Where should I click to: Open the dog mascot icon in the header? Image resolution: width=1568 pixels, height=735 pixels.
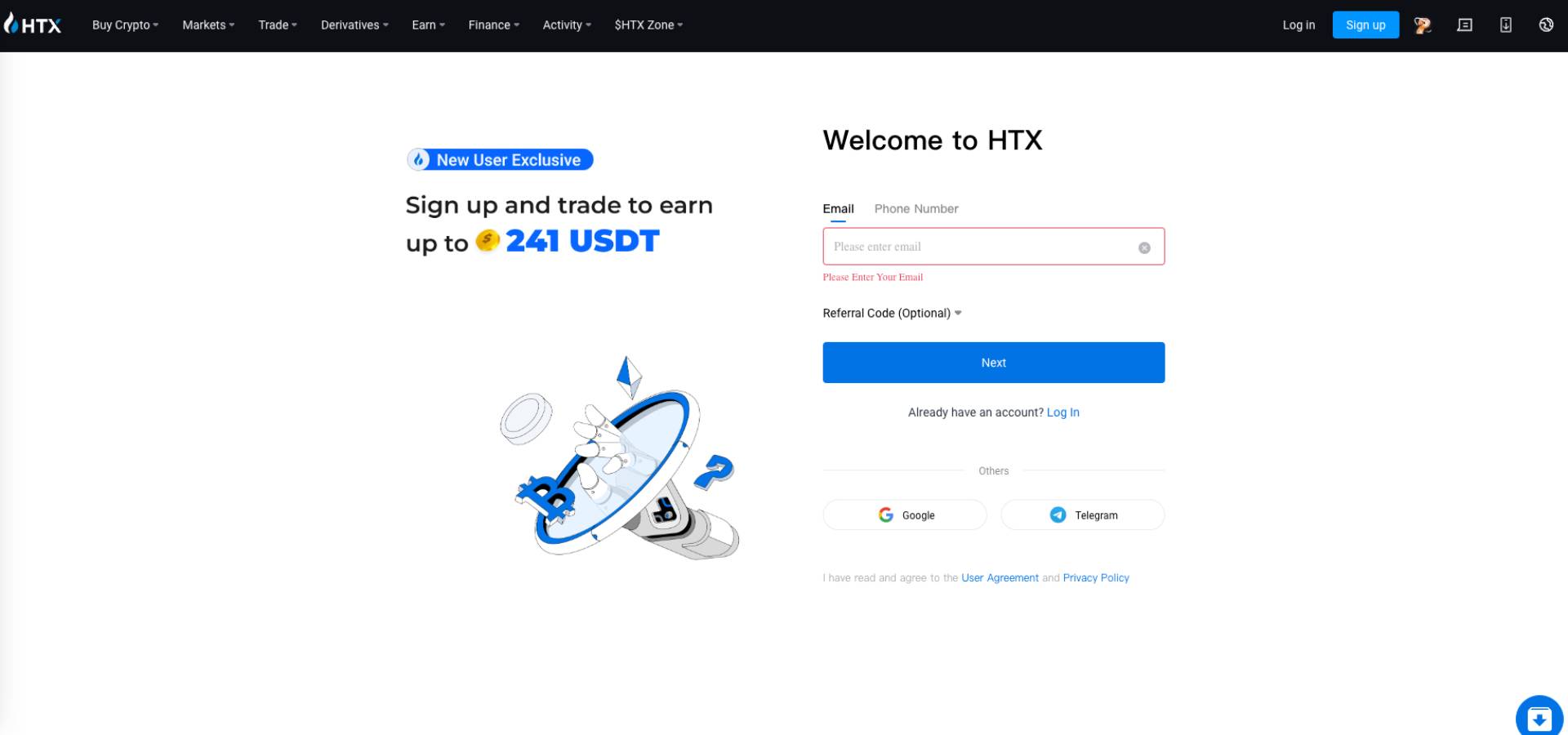pos(1423,25)
